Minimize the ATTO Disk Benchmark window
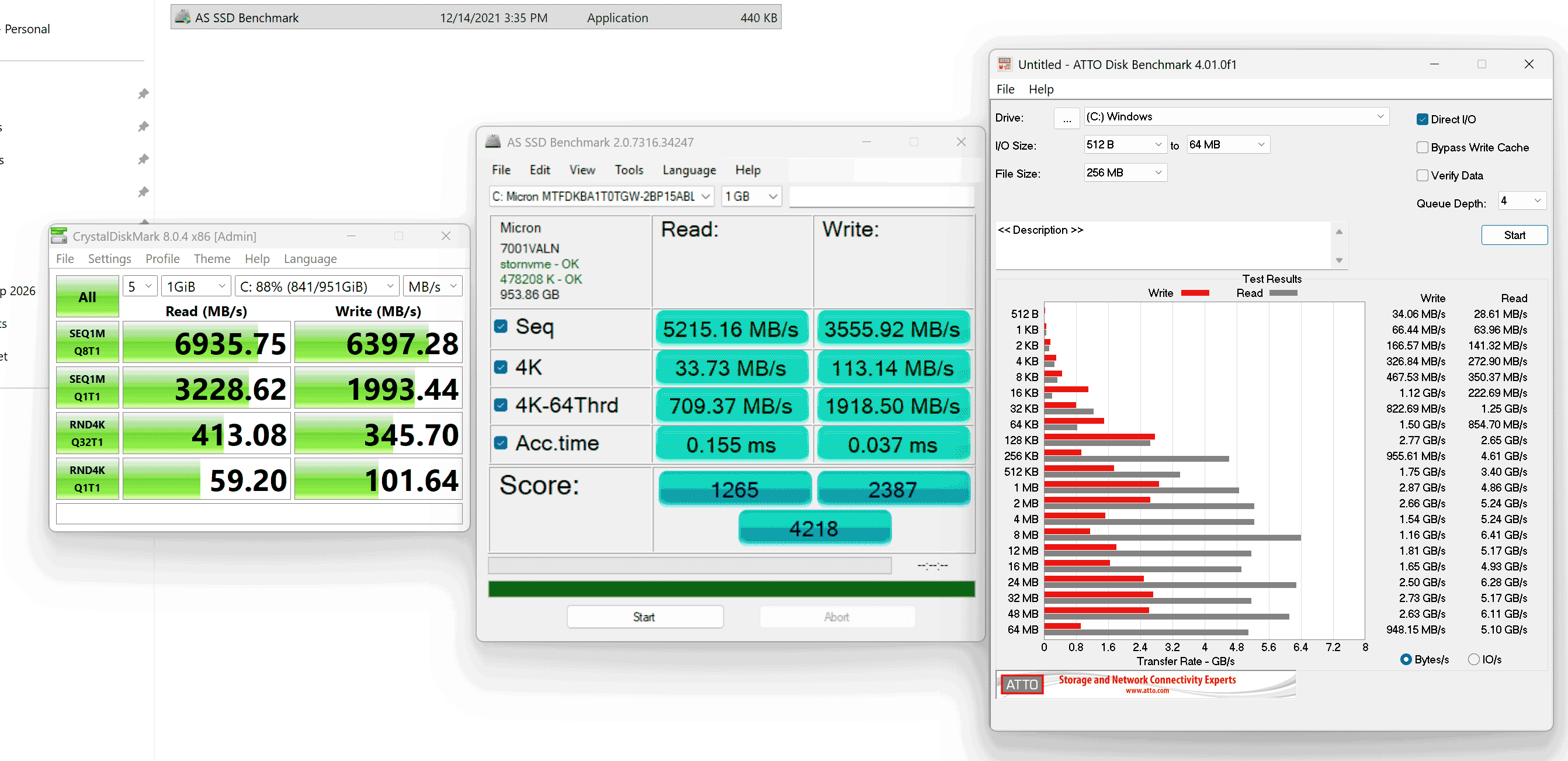1568x761 pixels. click(1434, 64)
